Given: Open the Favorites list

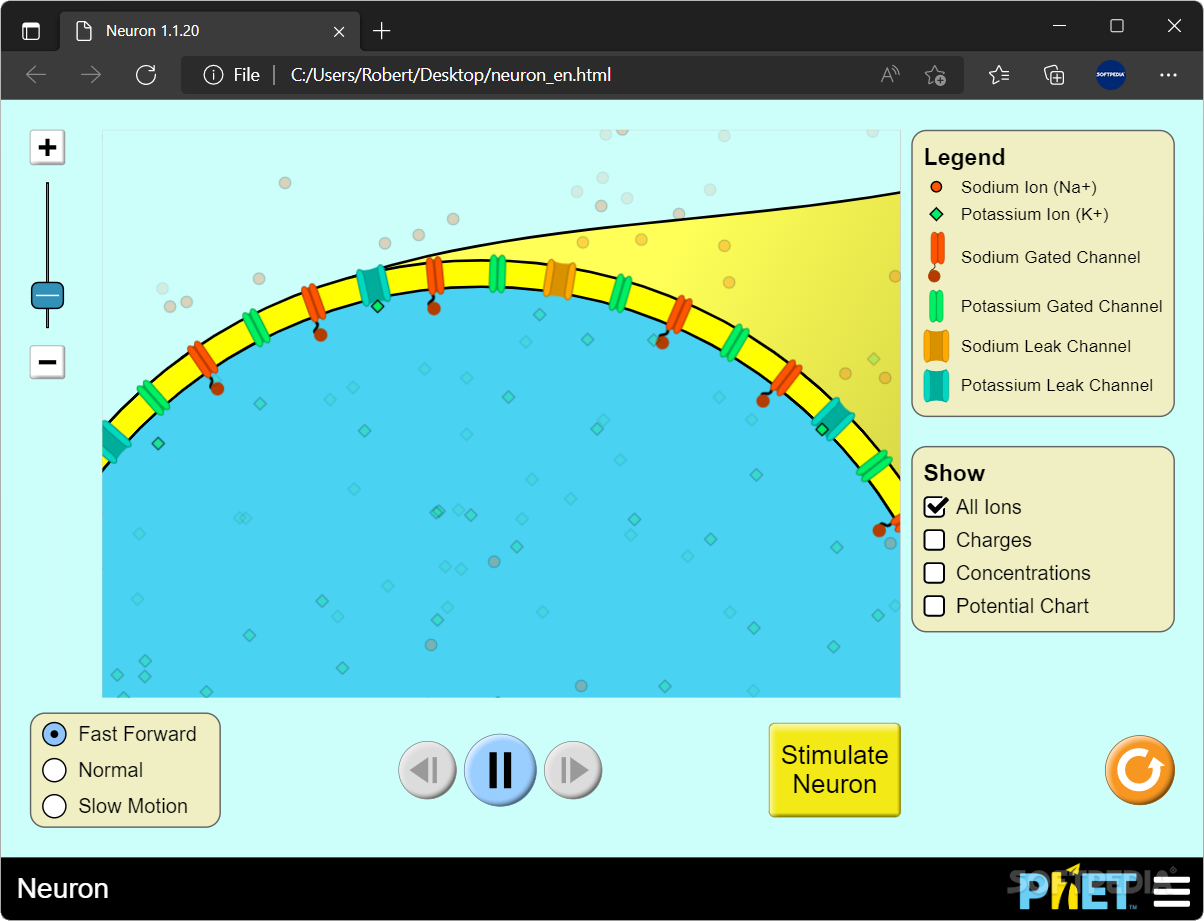Looking at the screenshot, I should pos(998,75).
